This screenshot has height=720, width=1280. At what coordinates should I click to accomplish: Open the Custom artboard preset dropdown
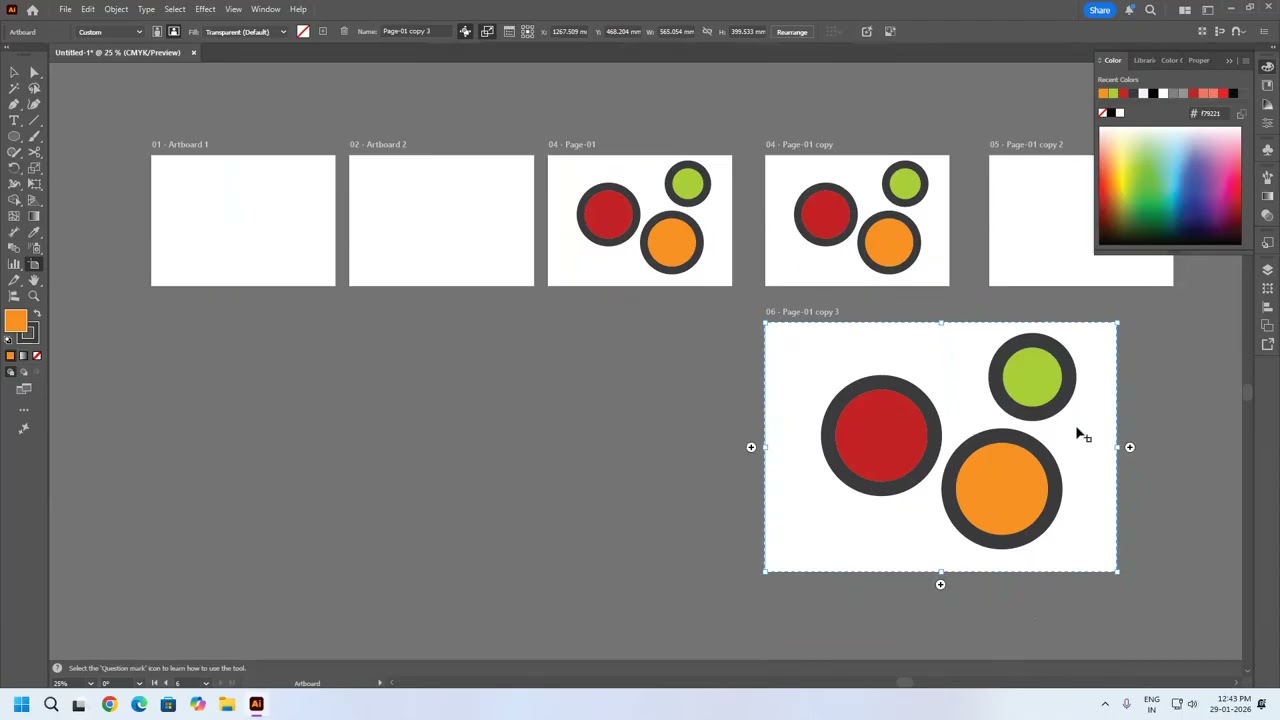[110, 32]
